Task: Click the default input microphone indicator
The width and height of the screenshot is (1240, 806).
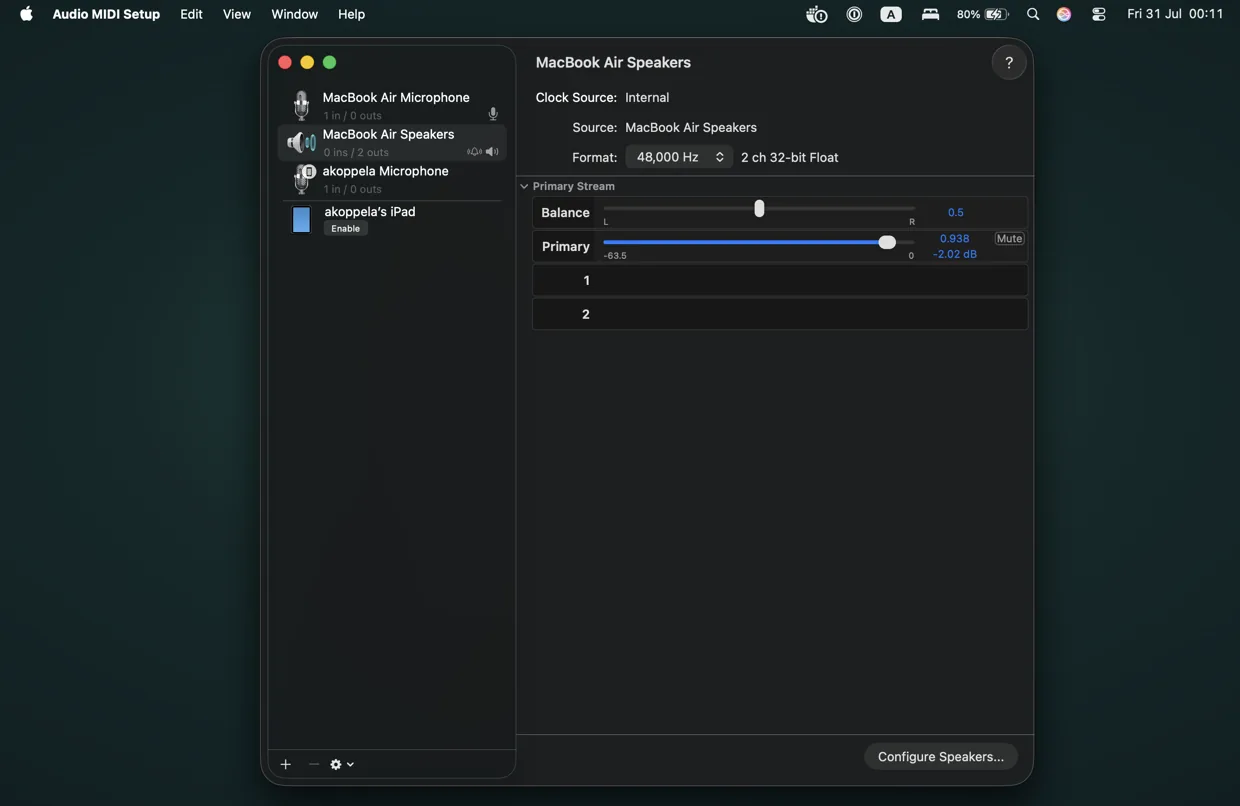Action: (x=493, y=114)
